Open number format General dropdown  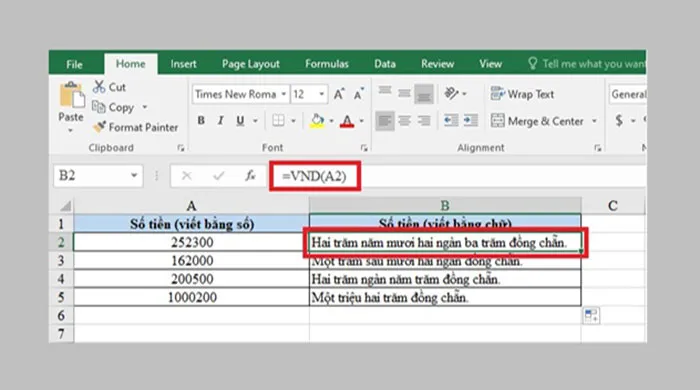click(x=629, y=94)
